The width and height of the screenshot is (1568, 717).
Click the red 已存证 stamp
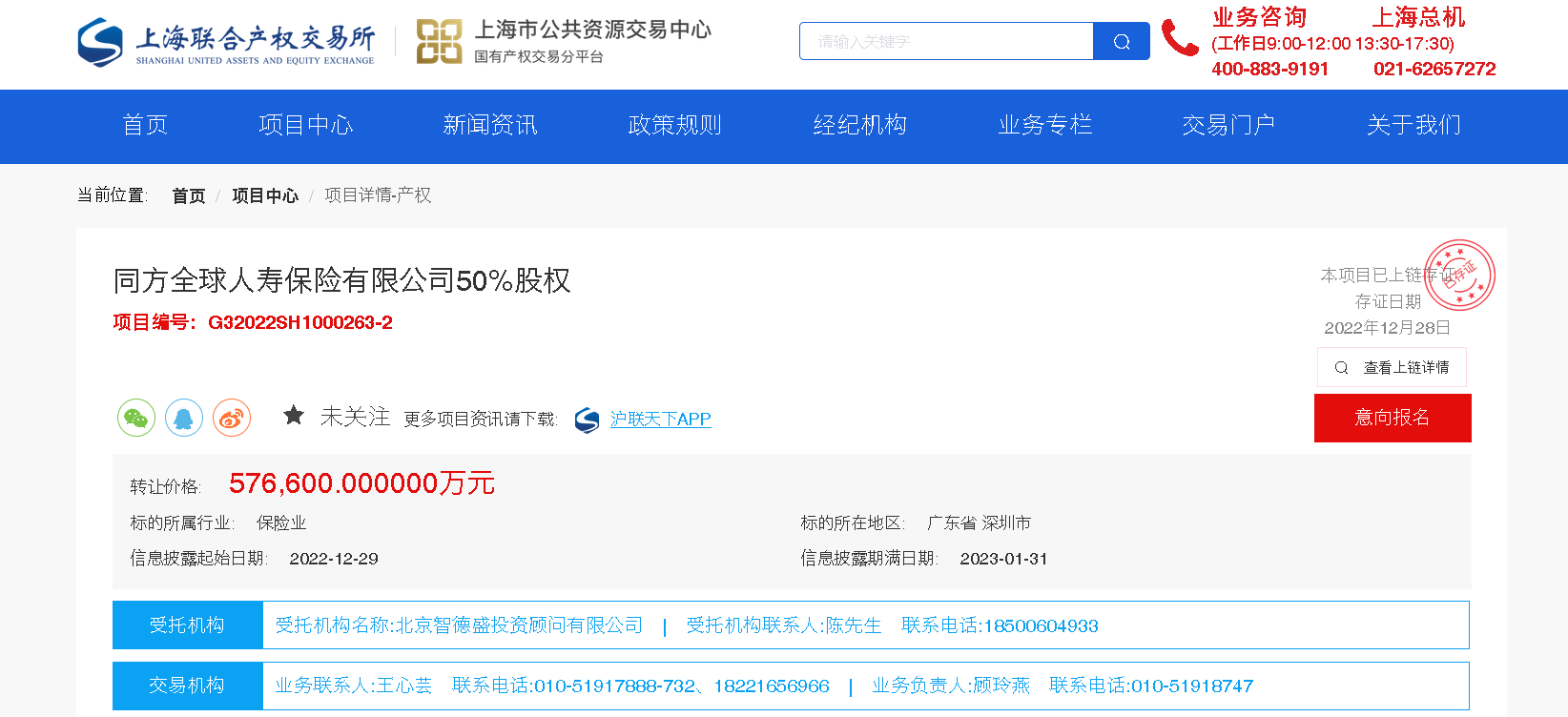tap(1459, 275)
